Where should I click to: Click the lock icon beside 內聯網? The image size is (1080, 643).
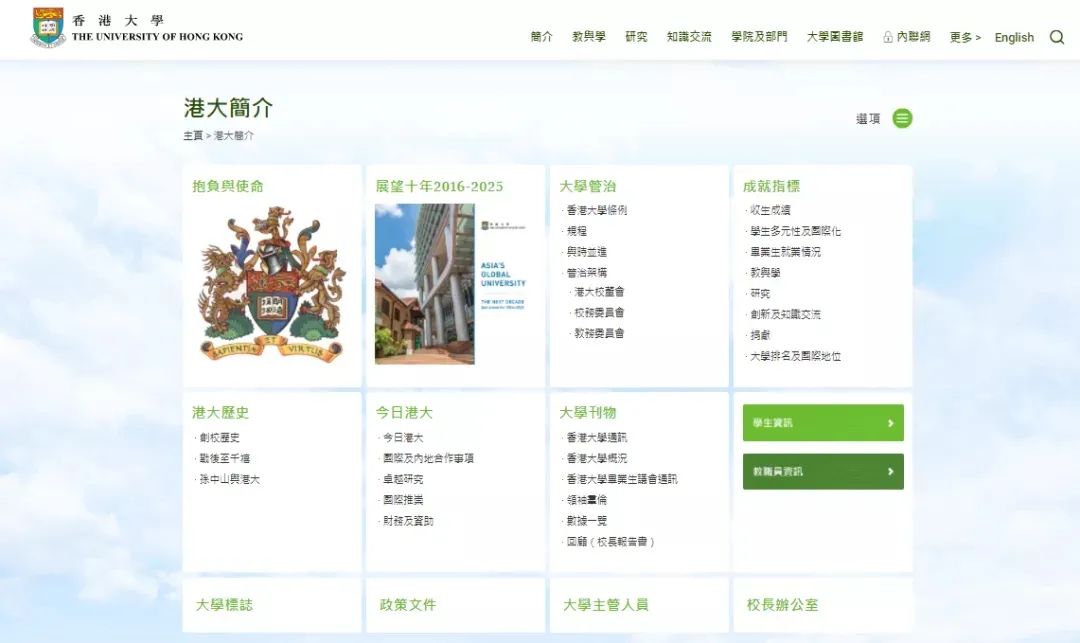click(886, 37)
